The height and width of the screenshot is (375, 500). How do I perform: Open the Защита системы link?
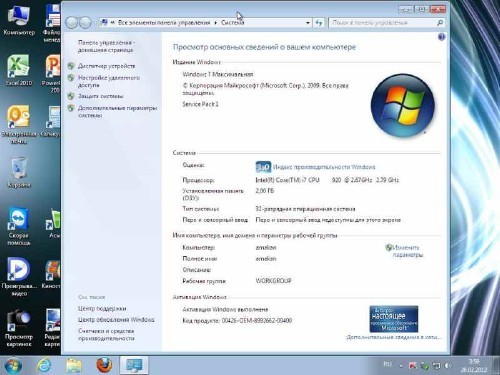100,96
